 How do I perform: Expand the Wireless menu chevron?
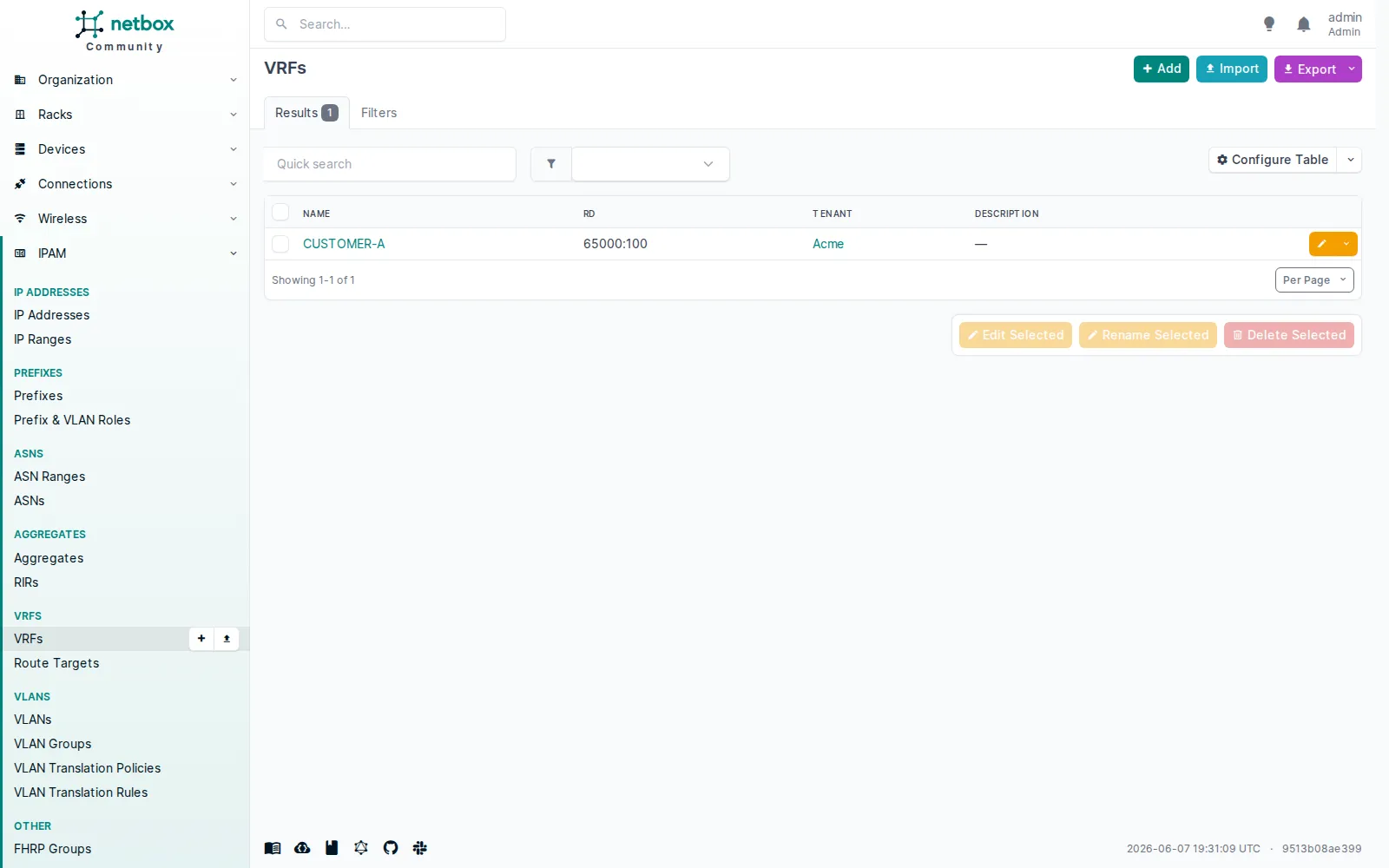click(x=234, y=219)
